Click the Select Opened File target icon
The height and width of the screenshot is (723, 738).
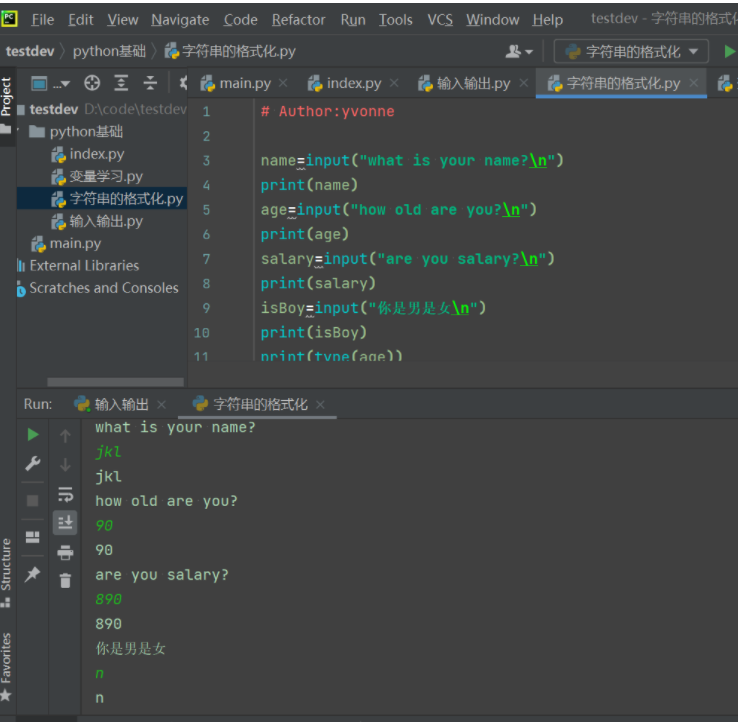click(x=92, y=83)
